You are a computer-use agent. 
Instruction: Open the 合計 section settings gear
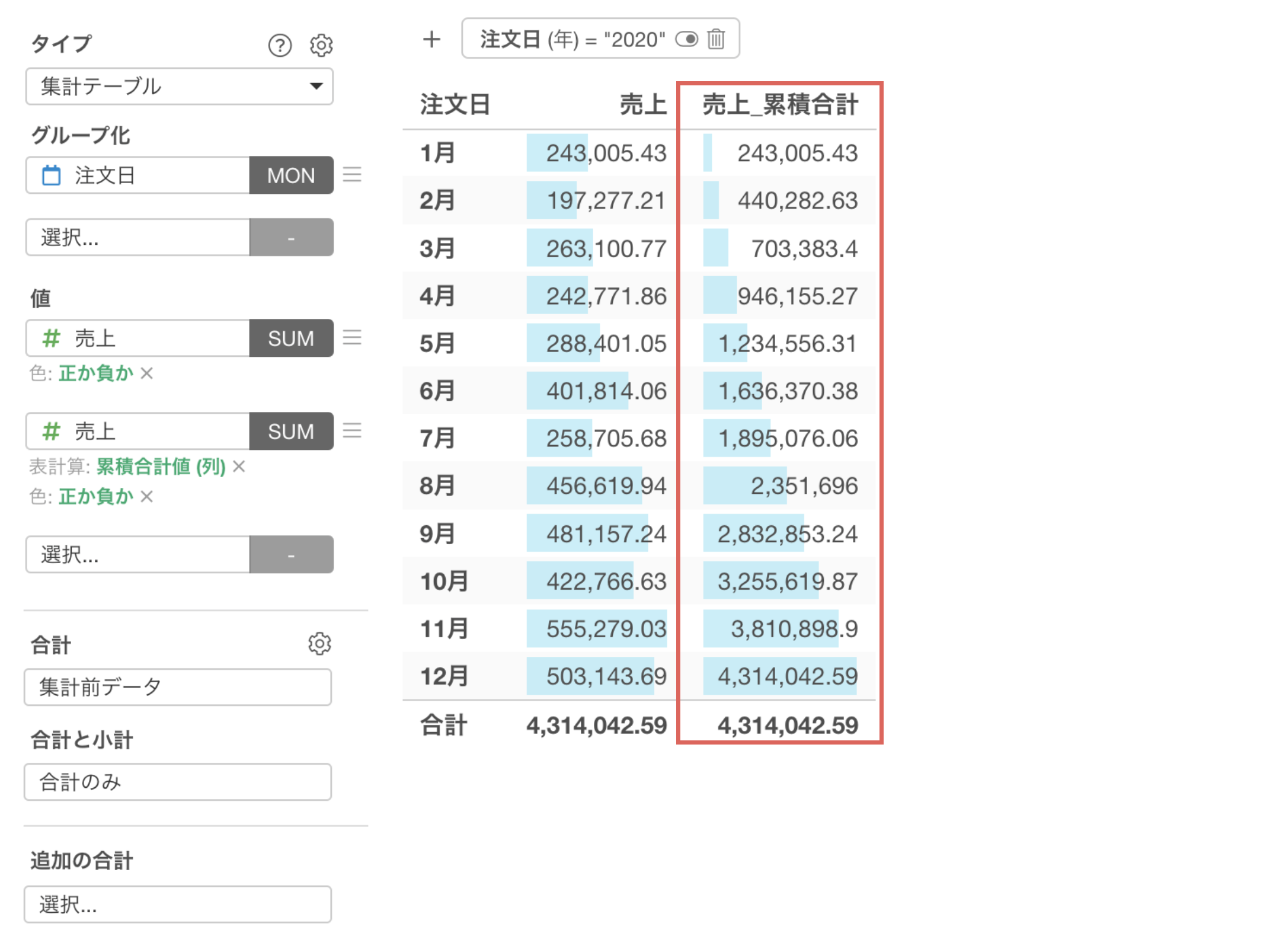(x=319, y=643)
